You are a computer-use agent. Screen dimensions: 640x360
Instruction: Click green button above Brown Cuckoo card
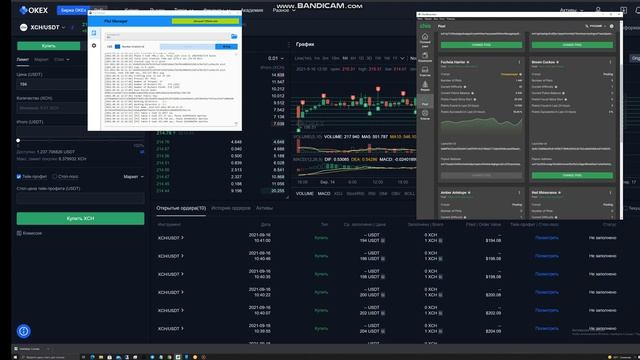click(572, 44)
